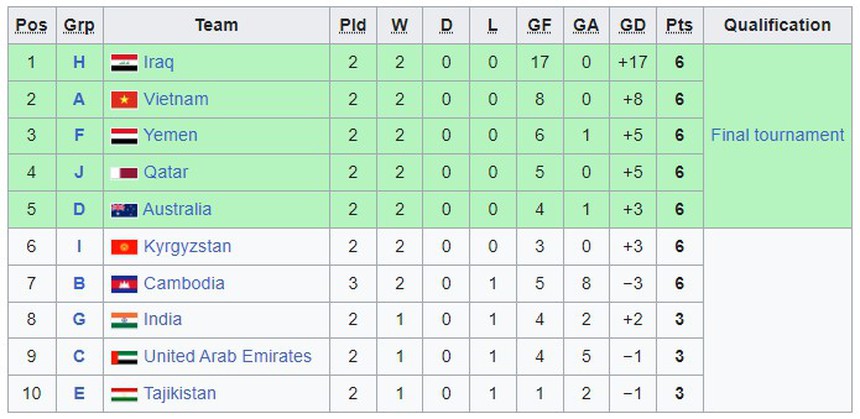The height and width of the screenshot is (419, 860).
Task: Click the Tajikistan flag icon
Action: [124, 394]
